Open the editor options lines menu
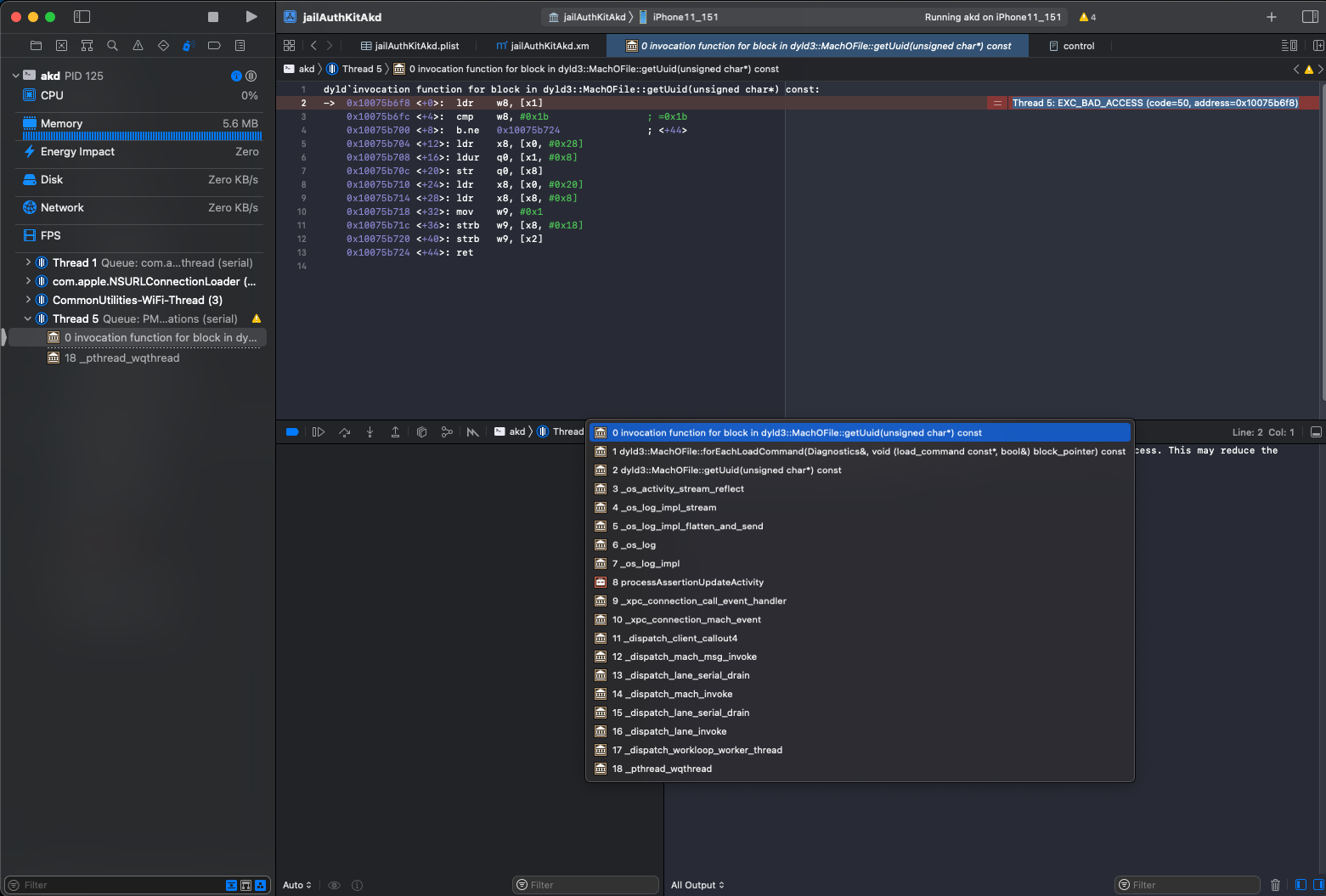1326x896 pixels. pos(1289,46)
